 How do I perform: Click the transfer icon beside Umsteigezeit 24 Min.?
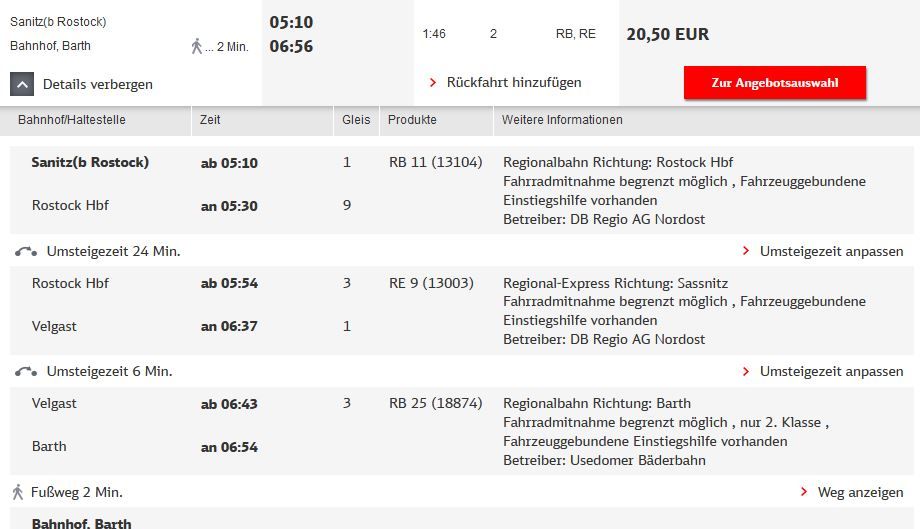click(26, 251)
